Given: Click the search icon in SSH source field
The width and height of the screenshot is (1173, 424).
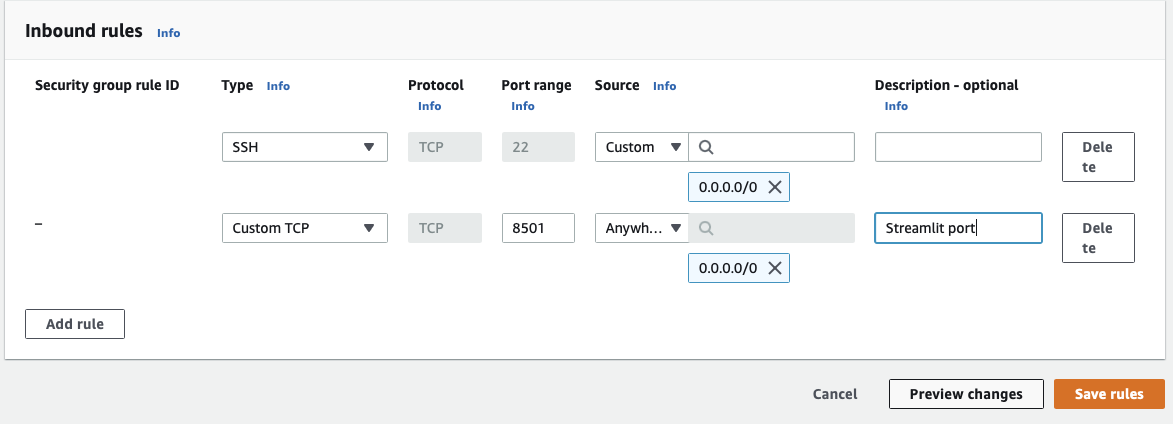Looking at the screenshot, I should (705, 147).
